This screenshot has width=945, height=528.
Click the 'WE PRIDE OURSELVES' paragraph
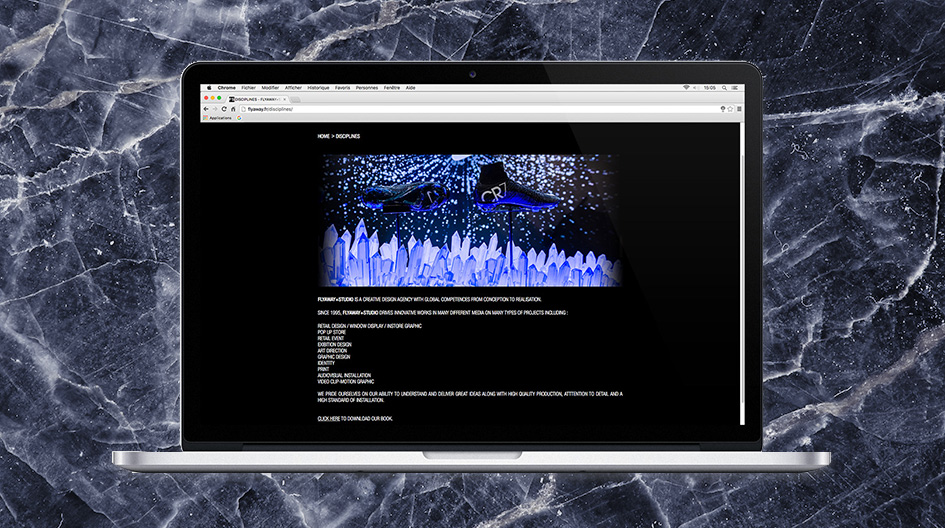(470, 397)
